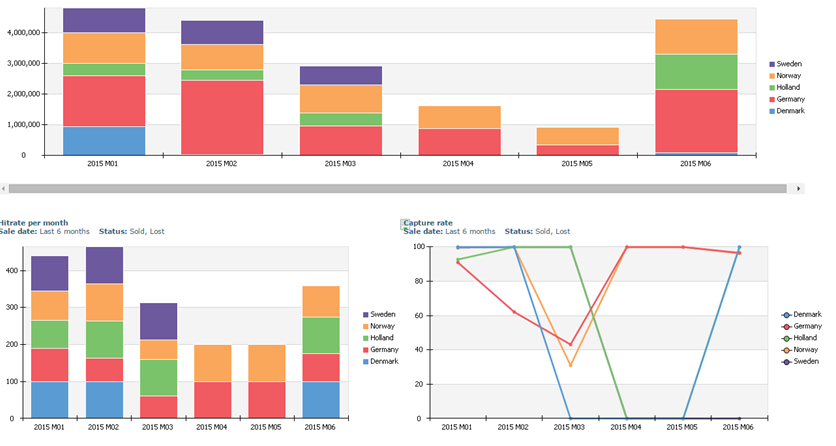Select Norway orange segment in top chart 2015 M03
Image resolution: width=836 pixels, height=446 pixels.
[341, 99]
